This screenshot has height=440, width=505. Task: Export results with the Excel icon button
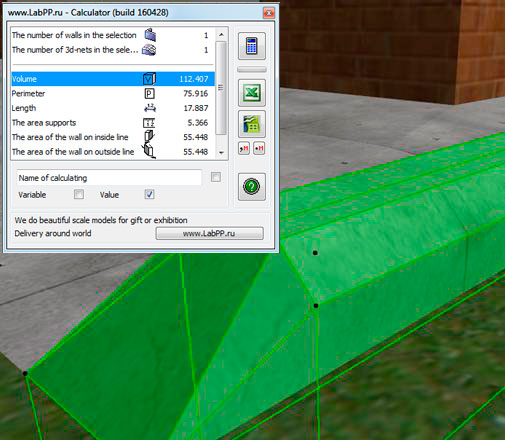(252, 93)
